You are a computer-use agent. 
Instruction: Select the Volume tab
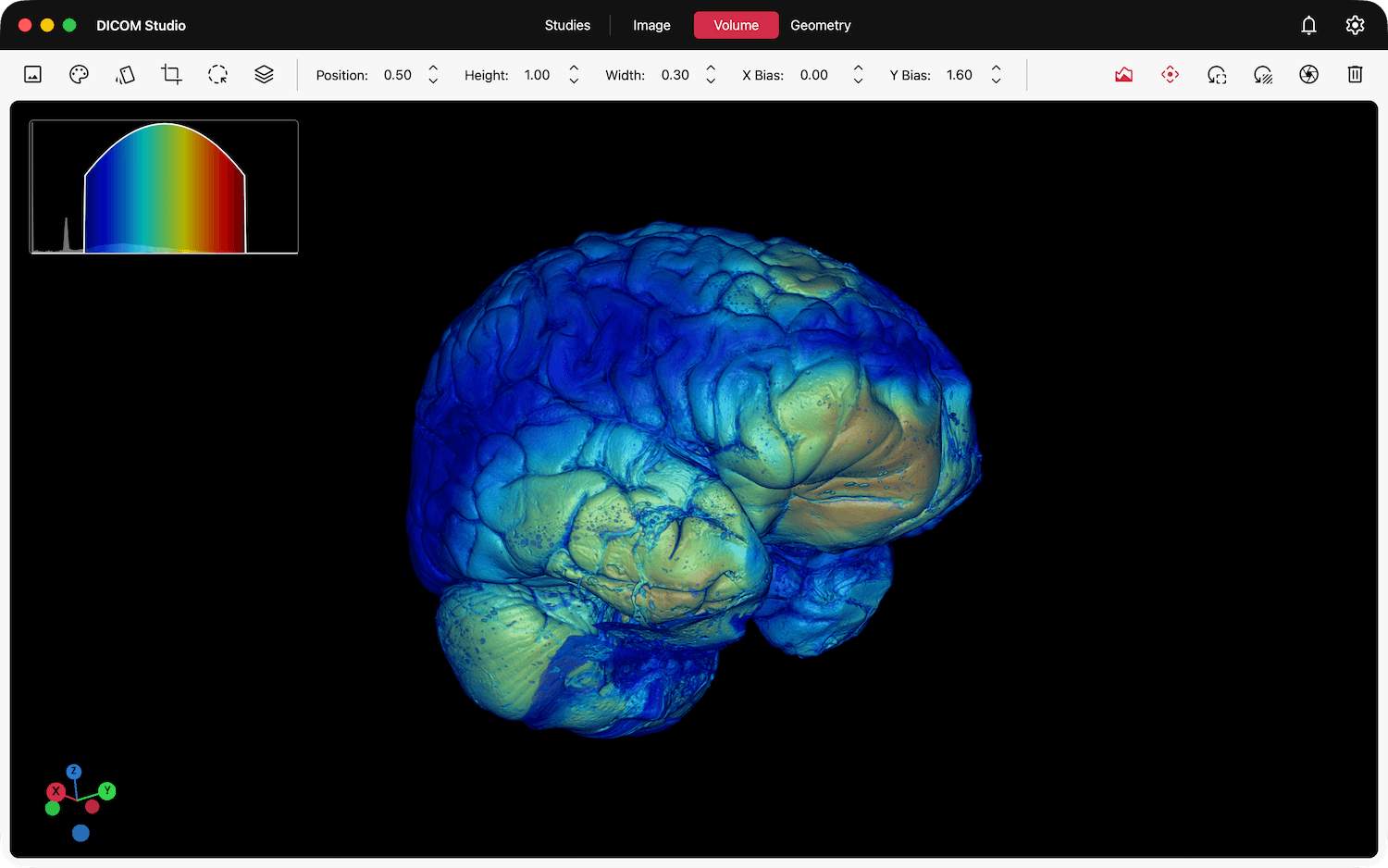pyautogui.click(x=736, y=26)
